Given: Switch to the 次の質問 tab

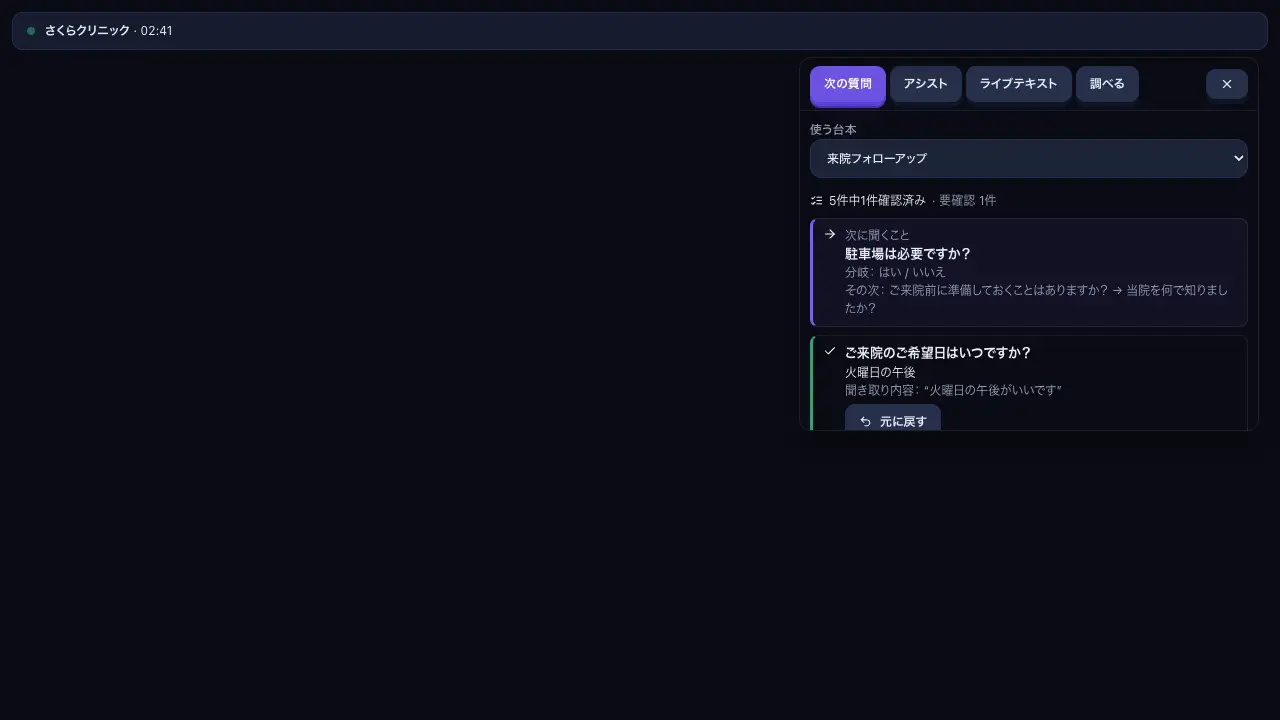Looking at the screenshot, I should (x=848, y=85).
